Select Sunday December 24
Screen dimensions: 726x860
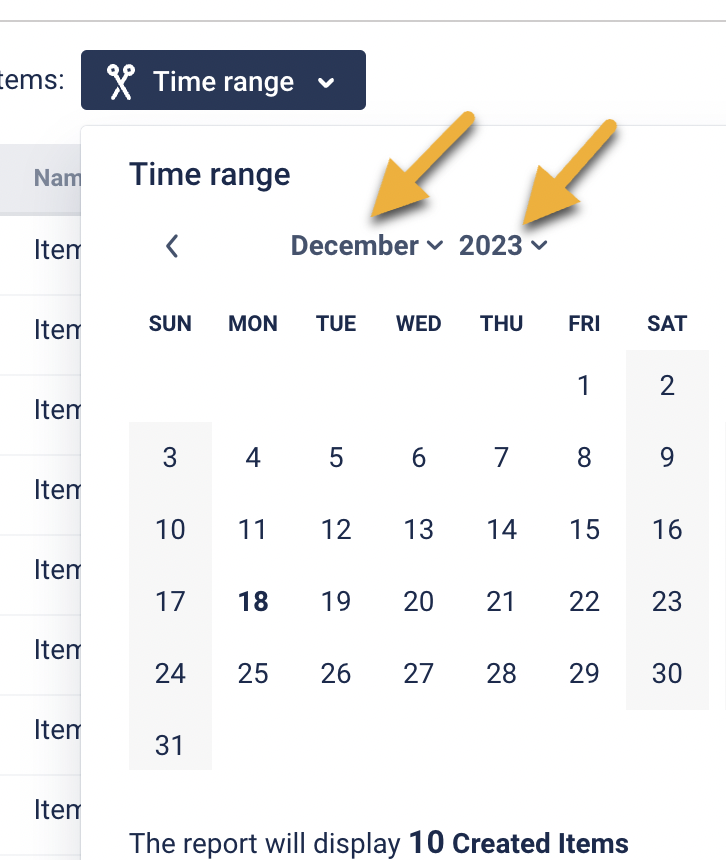pyautogui.click(x=170, y=674)
